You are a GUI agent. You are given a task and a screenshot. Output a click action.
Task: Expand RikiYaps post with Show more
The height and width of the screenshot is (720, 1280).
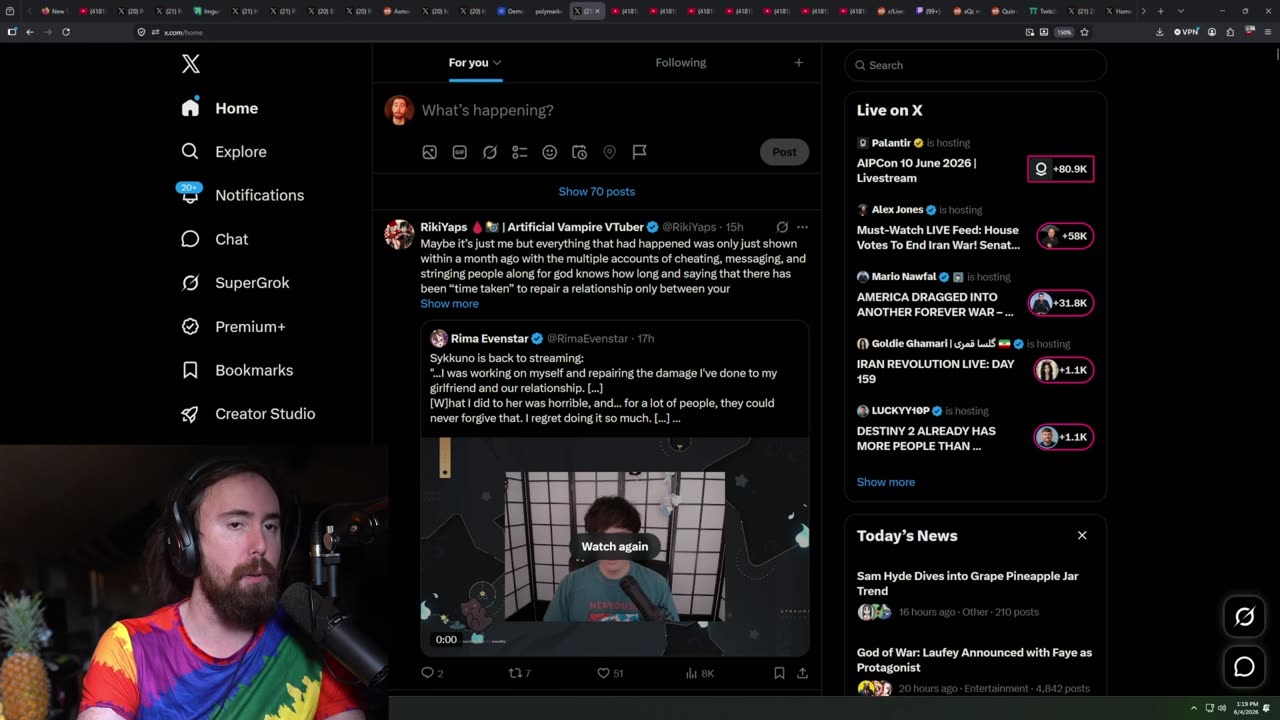tap(449, 303)
